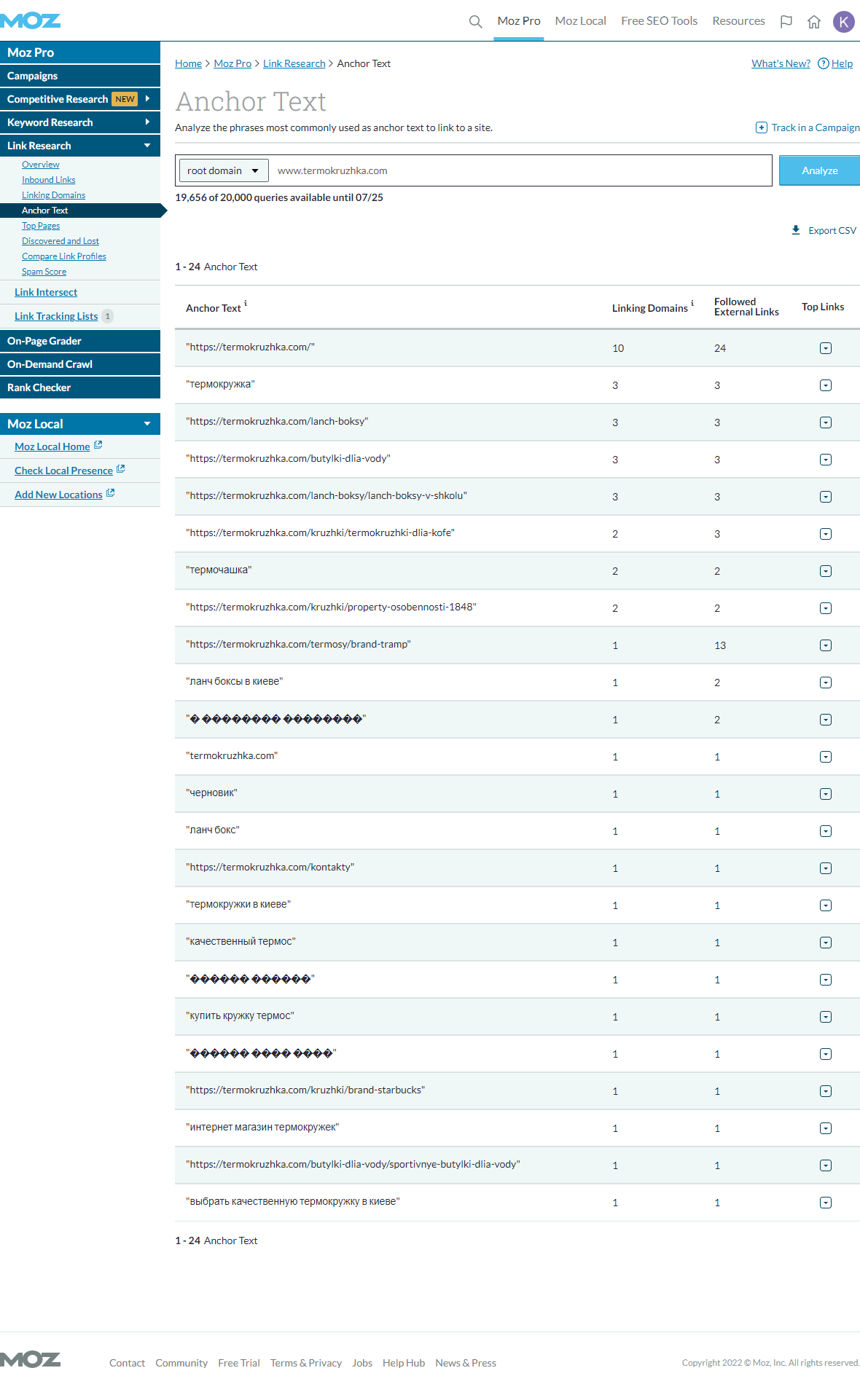
Task: Click external icon next to Add New Locations
Action: [x=111, y=493]
